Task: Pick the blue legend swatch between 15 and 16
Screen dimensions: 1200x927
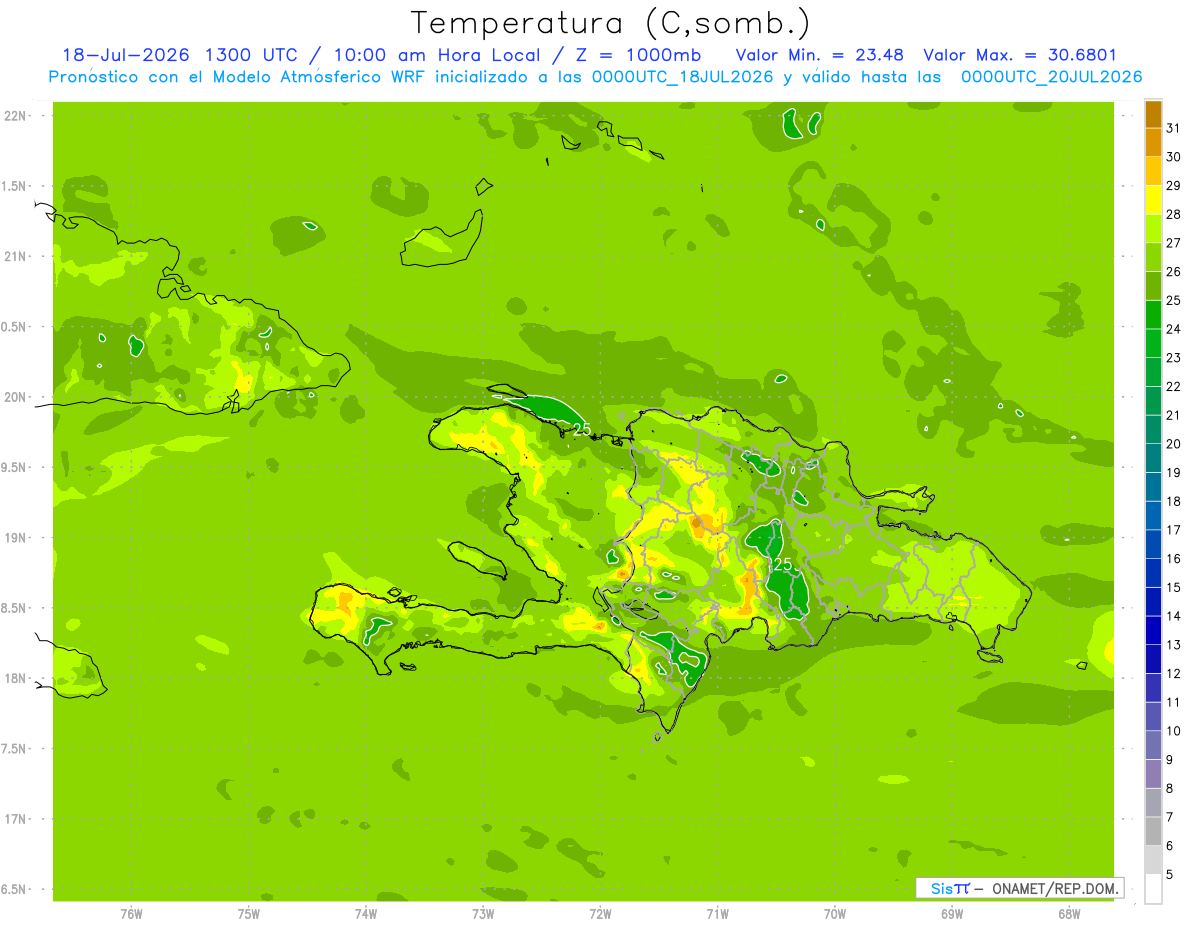Action: click(1153, 573)
